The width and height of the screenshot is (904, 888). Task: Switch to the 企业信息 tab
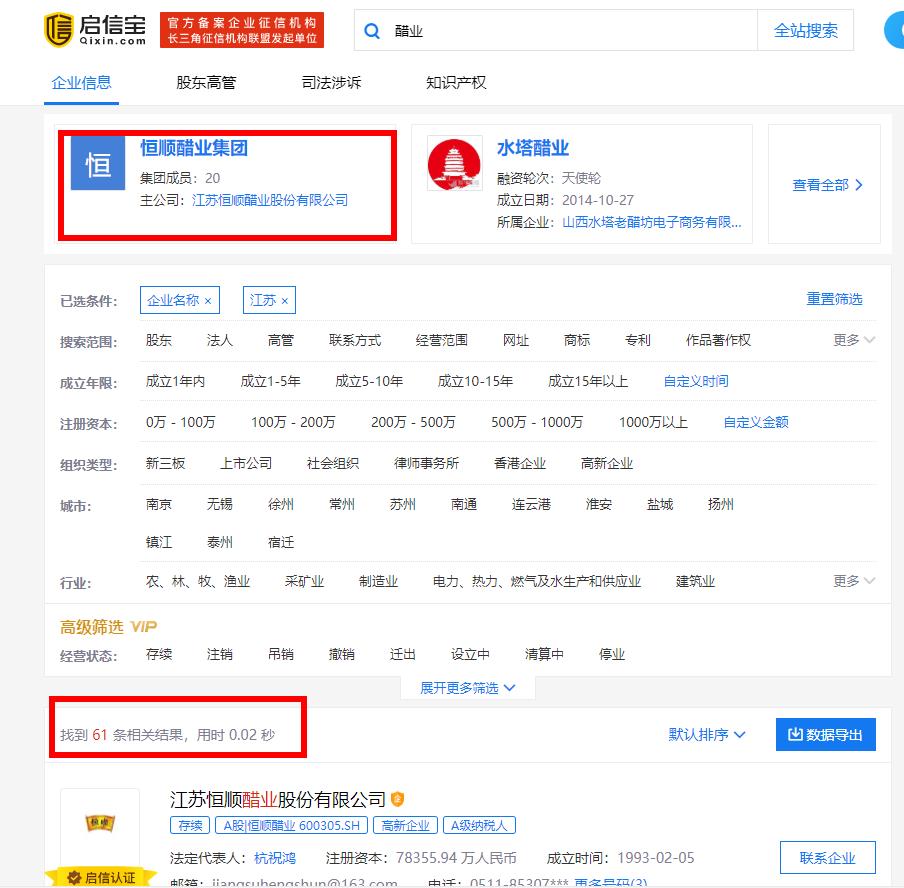(81, 83)
